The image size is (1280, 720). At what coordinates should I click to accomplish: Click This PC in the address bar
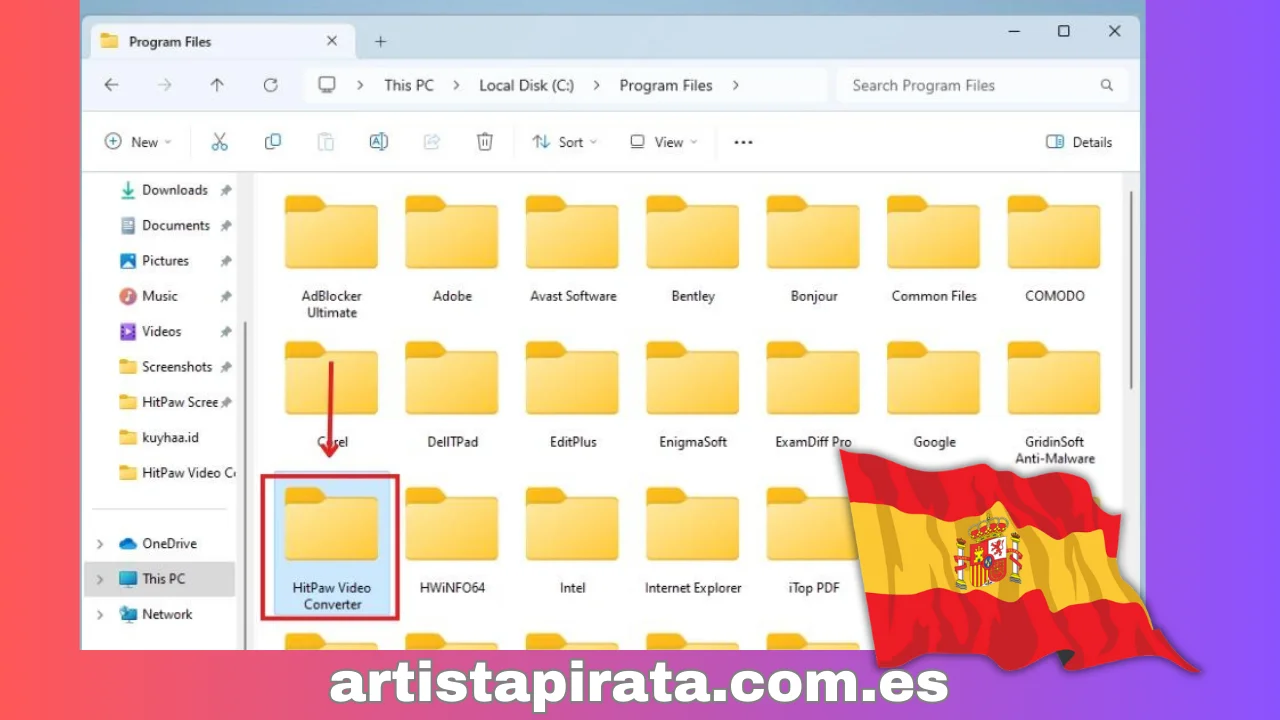409,85
